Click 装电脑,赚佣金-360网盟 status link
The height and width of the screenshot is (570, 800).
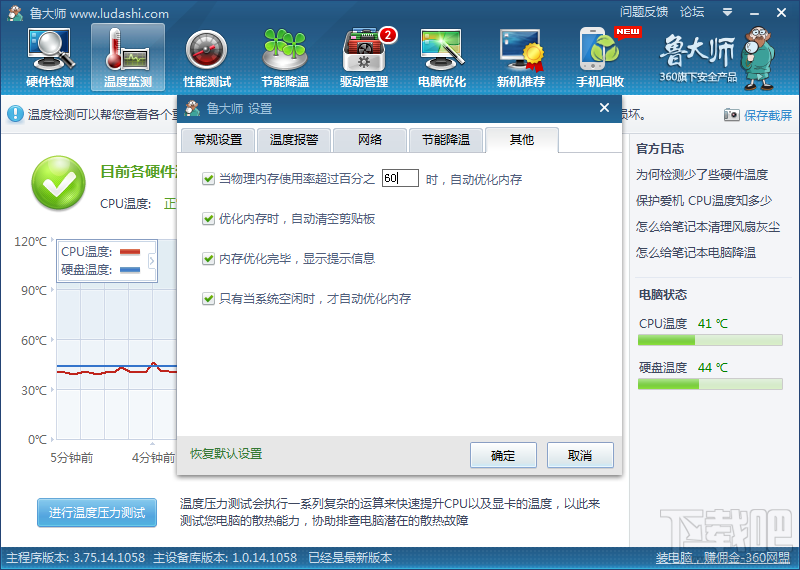pos(722,558)
